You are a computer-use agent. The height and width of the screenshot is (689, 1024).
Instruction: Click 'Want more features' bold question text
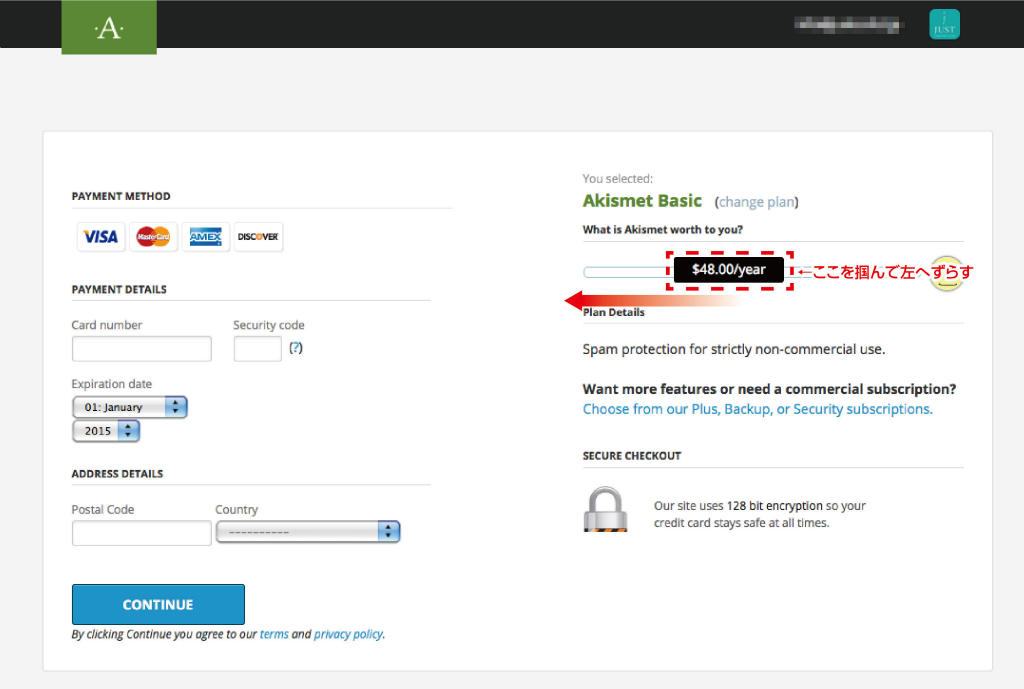tap(769, 389)
